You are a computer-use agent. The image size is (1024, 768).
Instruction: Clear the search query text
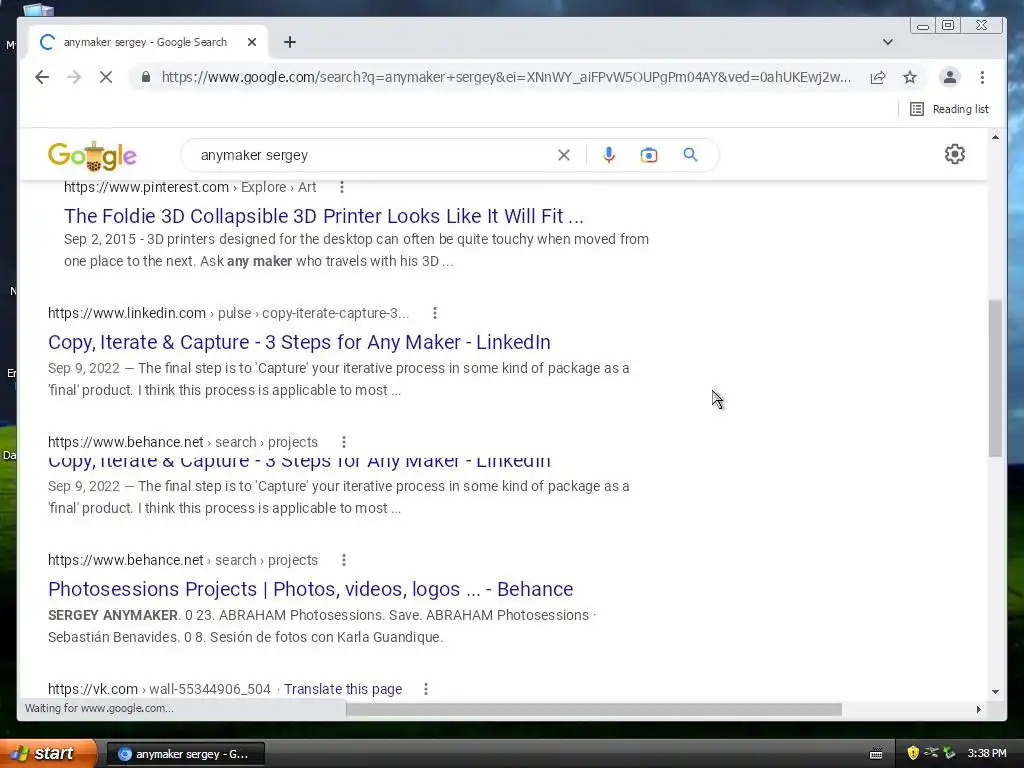[564, 155]
